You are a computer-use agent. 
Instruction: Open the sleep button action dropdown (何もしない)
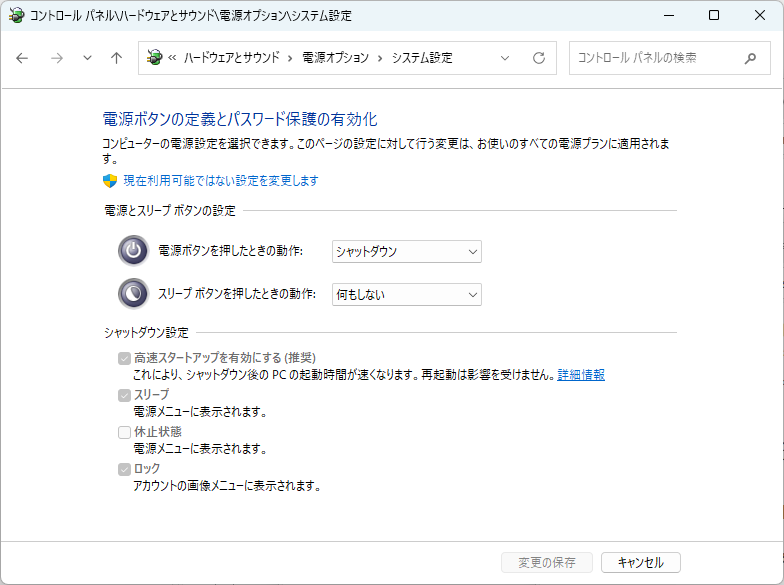point(406,294)
